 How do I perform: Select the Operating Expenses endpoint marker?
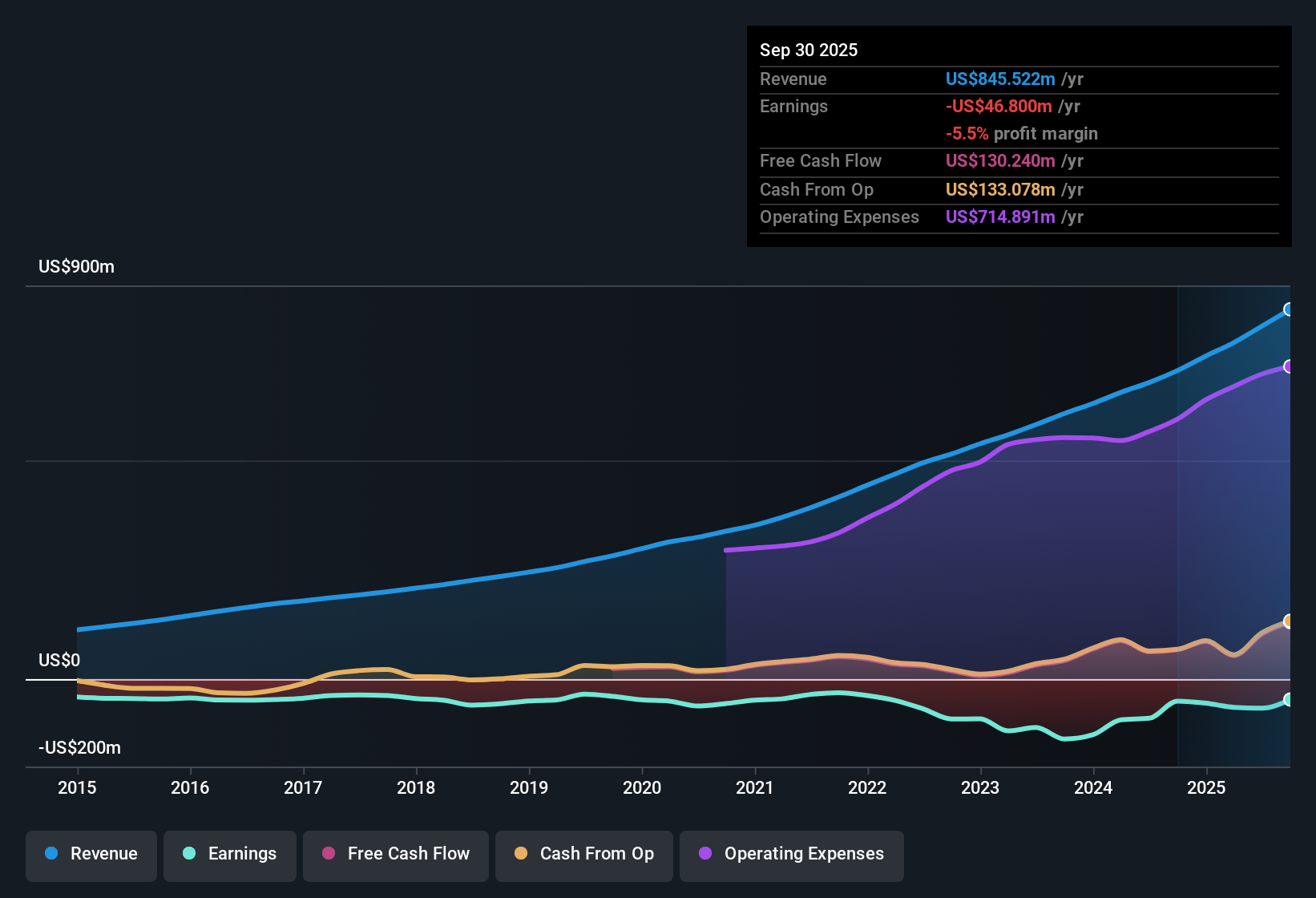pos(1289,366)
